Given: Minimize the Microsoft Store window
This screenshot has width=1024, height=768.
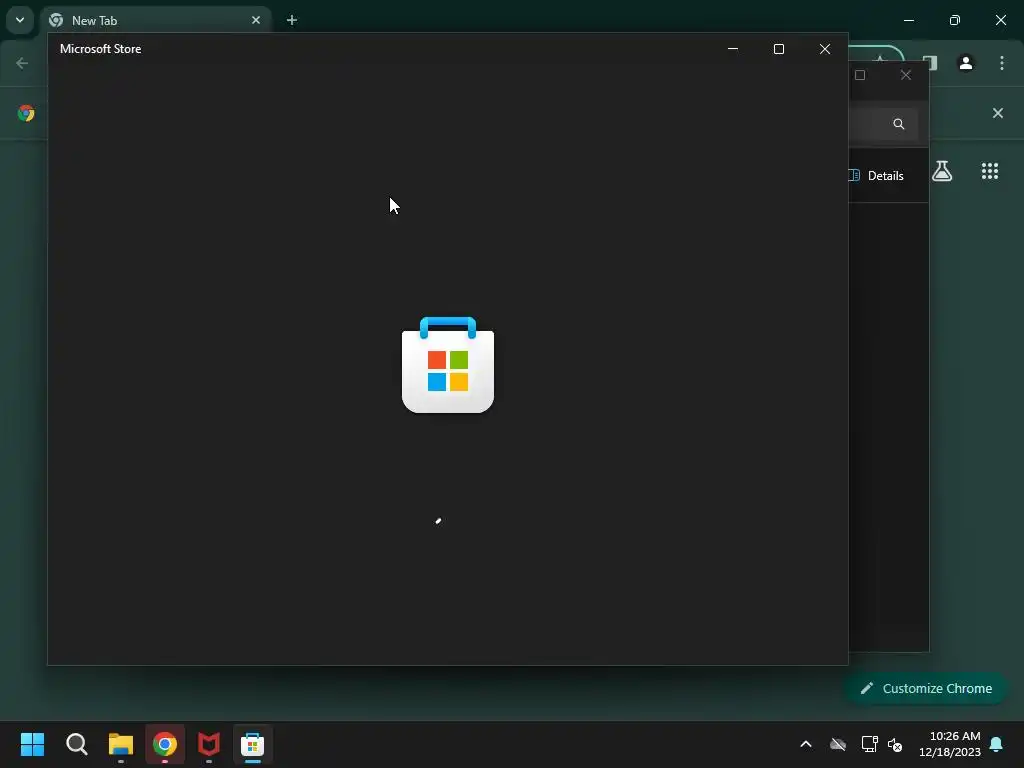Looking at the screenshot, I should (x=733, y=49).
